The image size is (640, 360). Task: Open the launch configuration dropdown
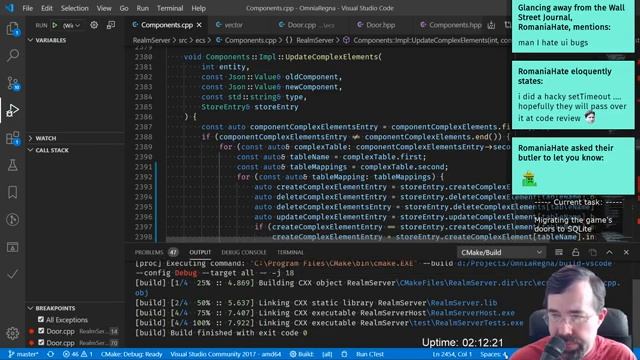click(71, 25)
